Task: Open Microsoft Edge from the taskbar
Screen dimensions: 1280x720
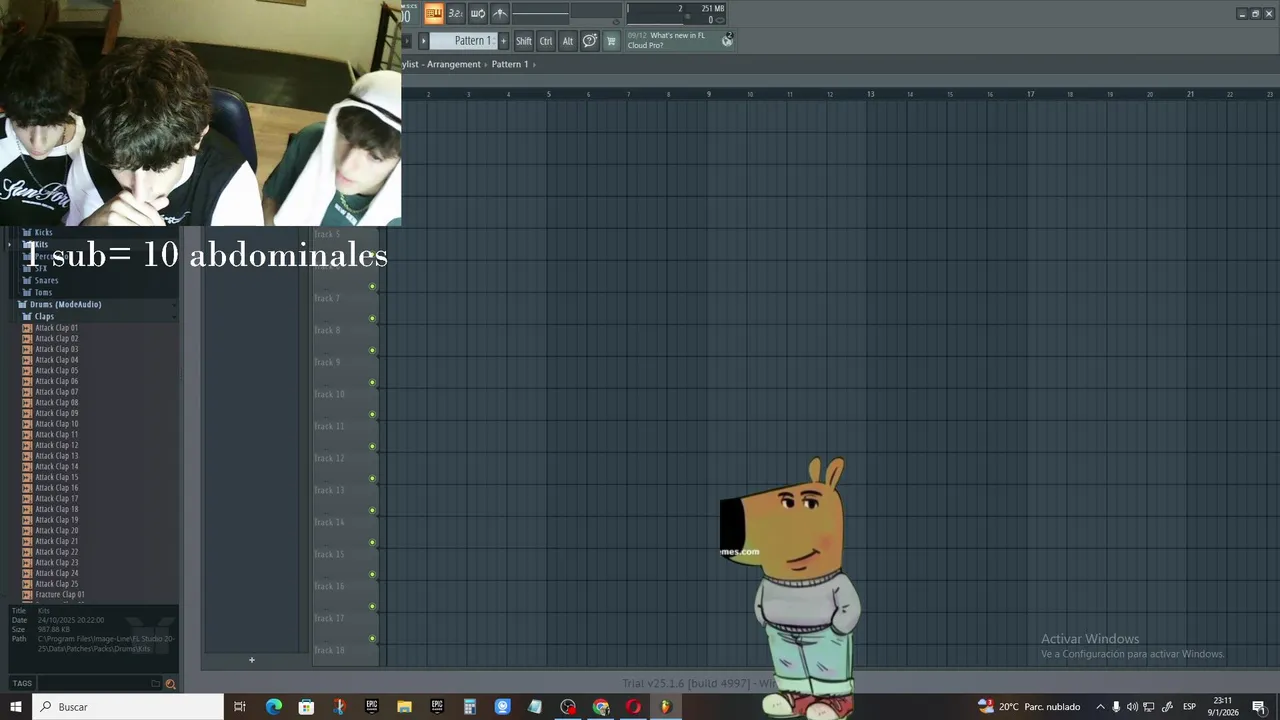Action: tap(274, 707)
